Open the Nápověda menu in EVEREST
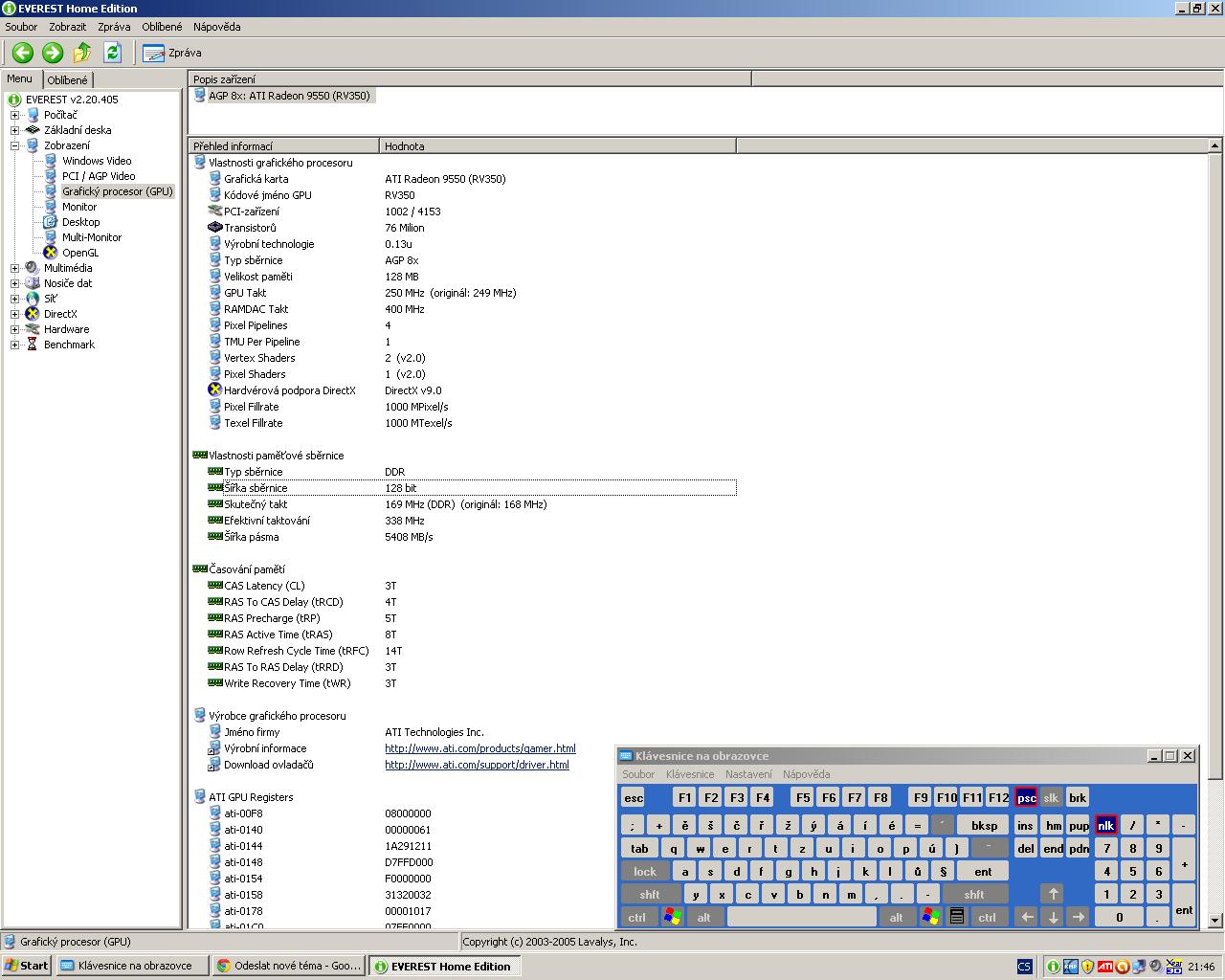 (x=216, y=27)
